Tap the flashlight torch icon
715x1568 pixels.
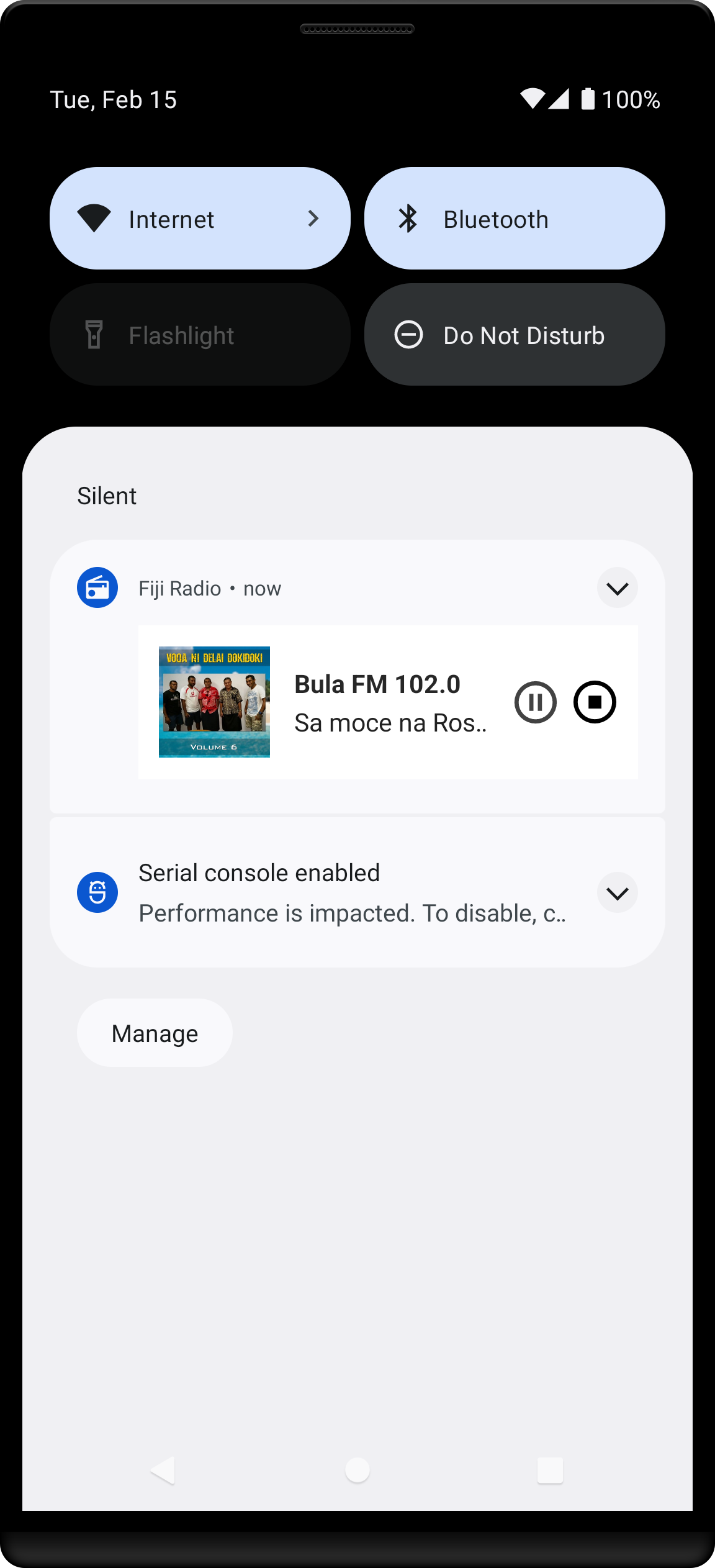[x=94, y=335]
